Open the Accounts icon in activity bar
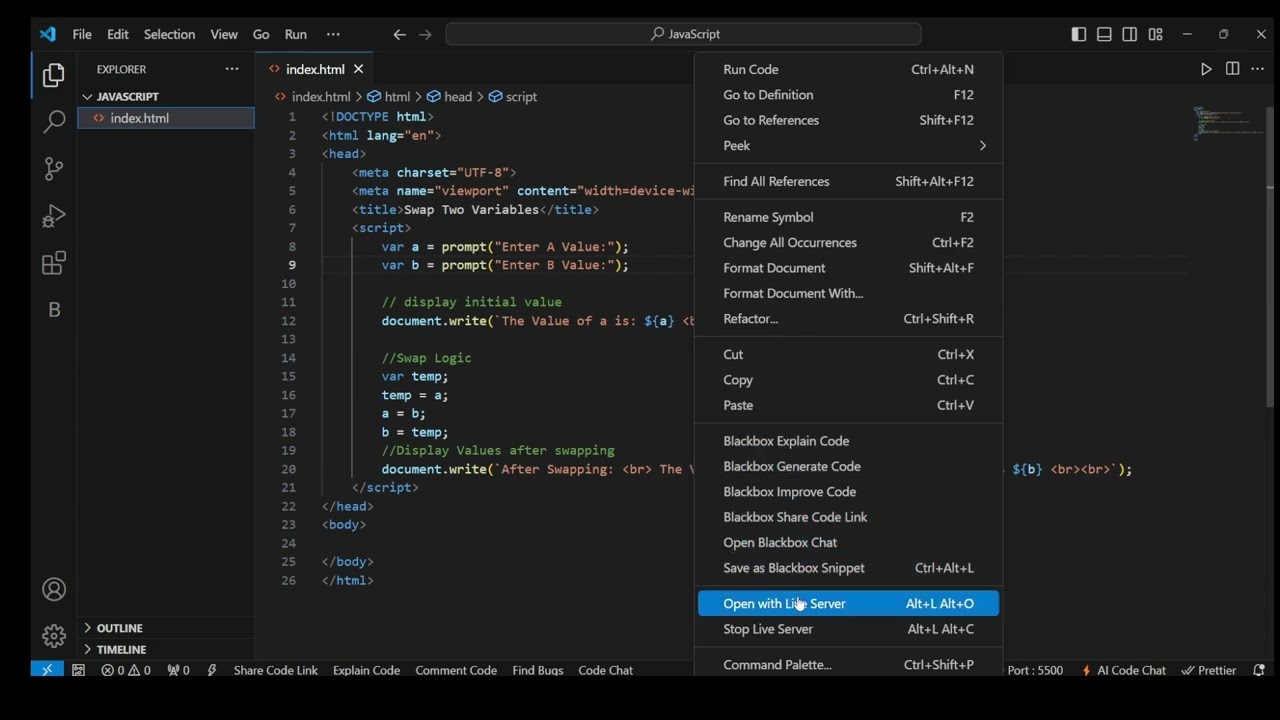The width and height of the screenshot is (1280, 720). [54, 589]
